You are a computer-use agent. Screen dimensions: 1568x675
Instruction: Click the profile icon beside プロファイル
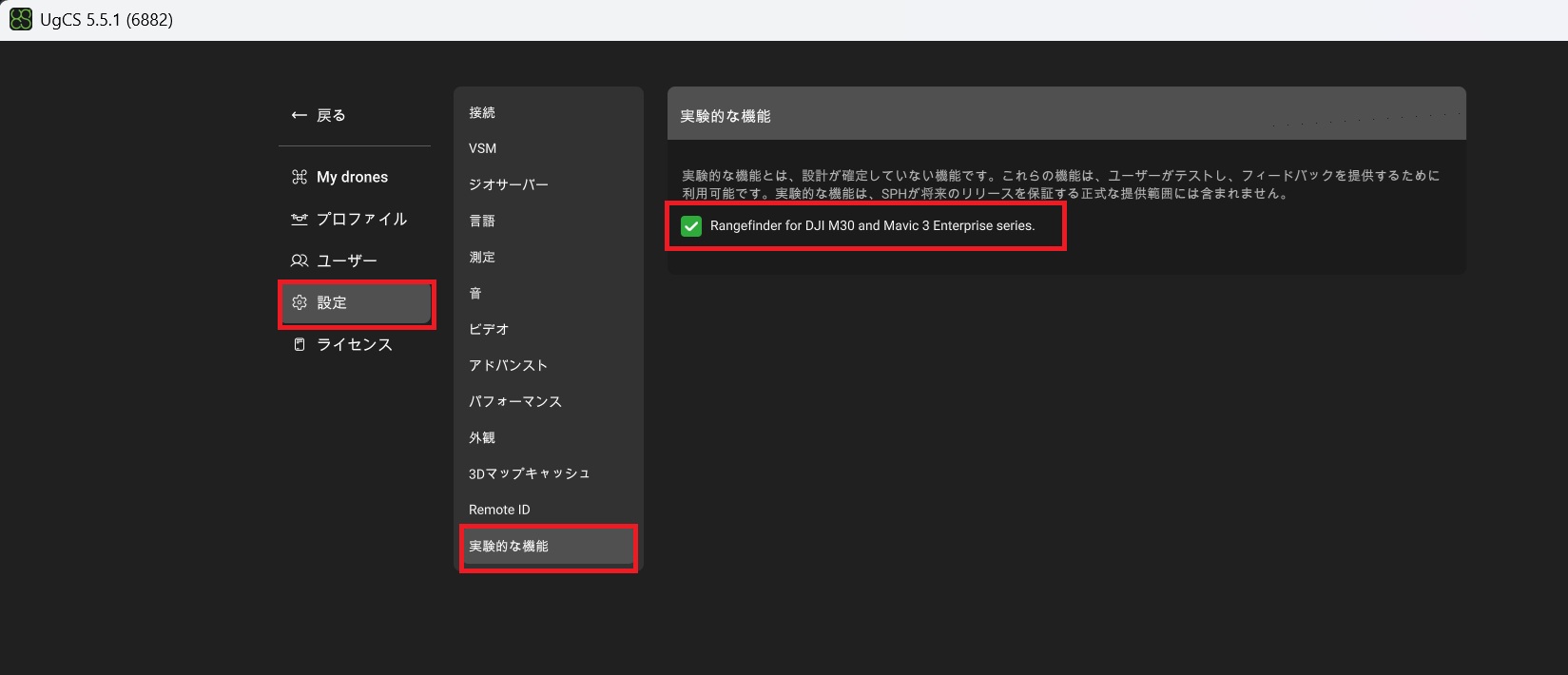(x=300, y=219)
